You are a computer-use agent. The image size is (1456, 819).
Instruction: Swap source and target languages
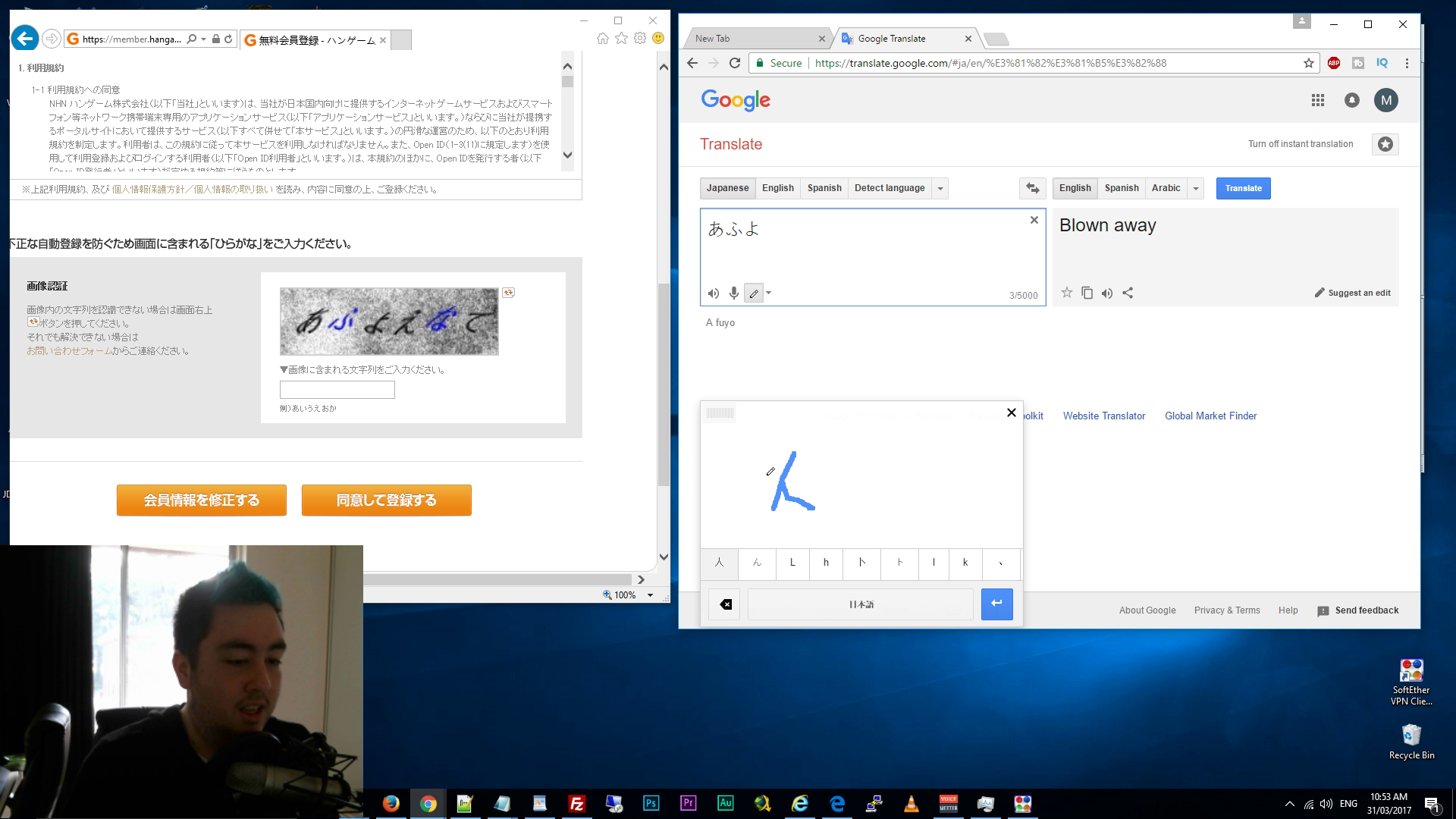[x=1033, y=188]
